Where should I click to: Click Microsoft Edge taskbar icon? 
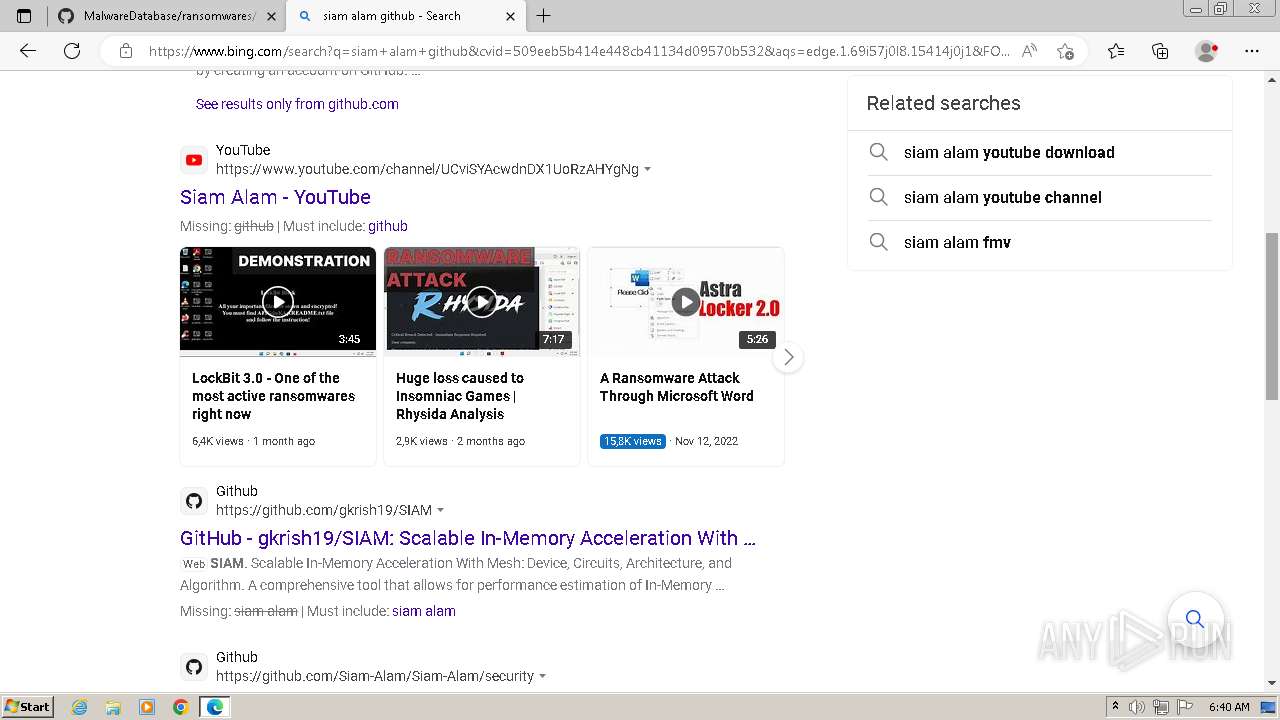[x=215, y=707]
